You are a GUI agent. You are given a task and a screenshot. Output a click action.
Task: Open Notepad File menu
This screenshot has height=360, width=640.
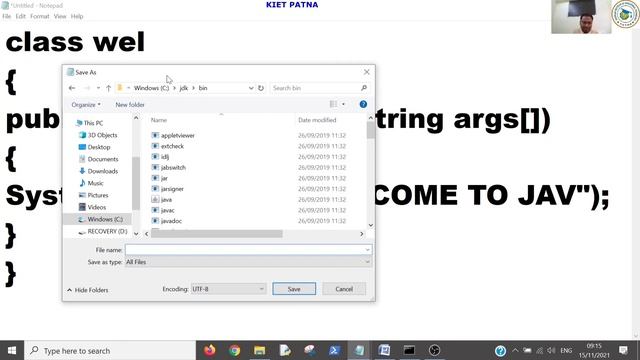point(7,16)
